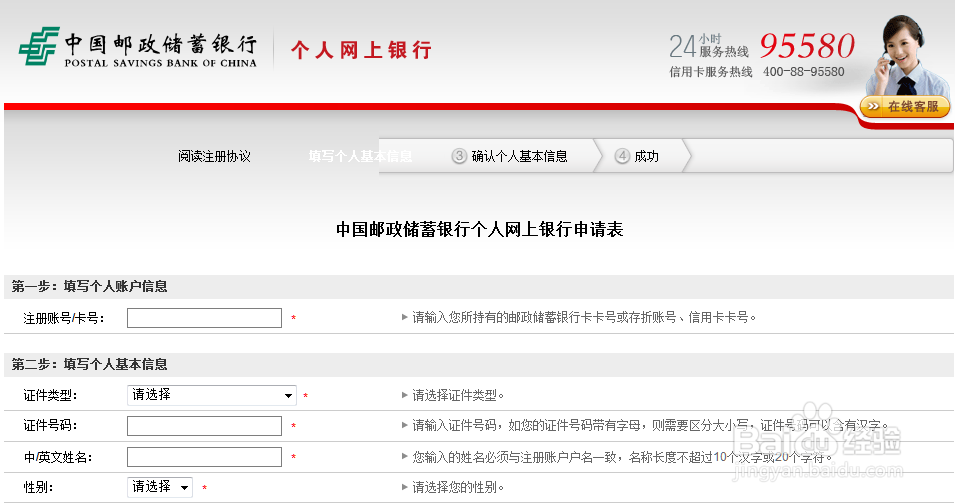
Task: Click the 中国邮政储蓄银行个人网上银行申请表 title
Action: (479, 229)
